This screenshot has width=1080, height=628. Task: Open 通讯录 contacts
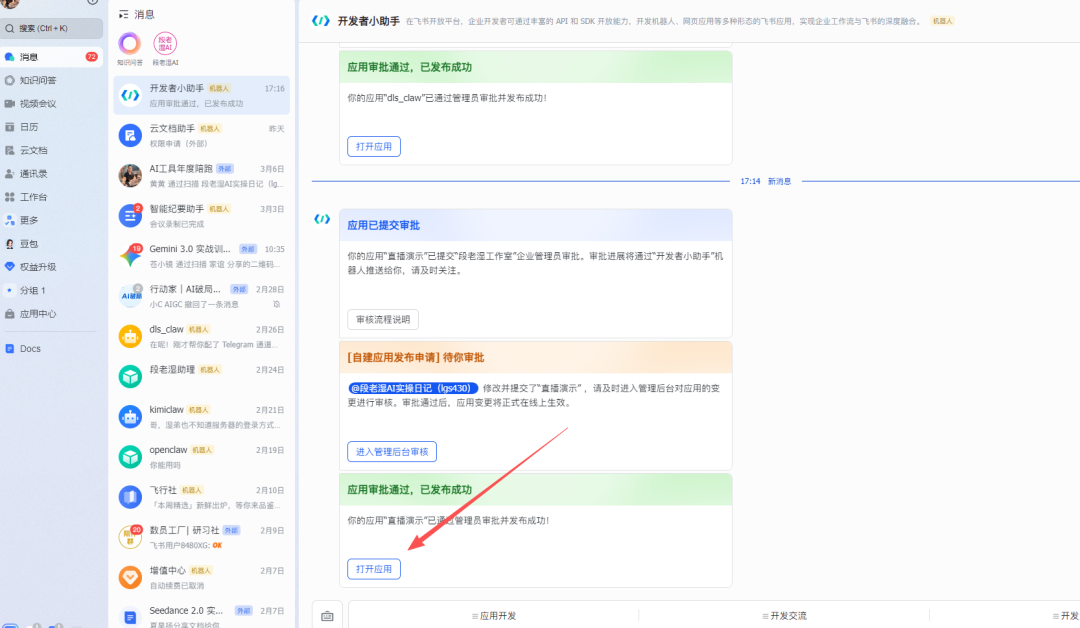point(52,174)
